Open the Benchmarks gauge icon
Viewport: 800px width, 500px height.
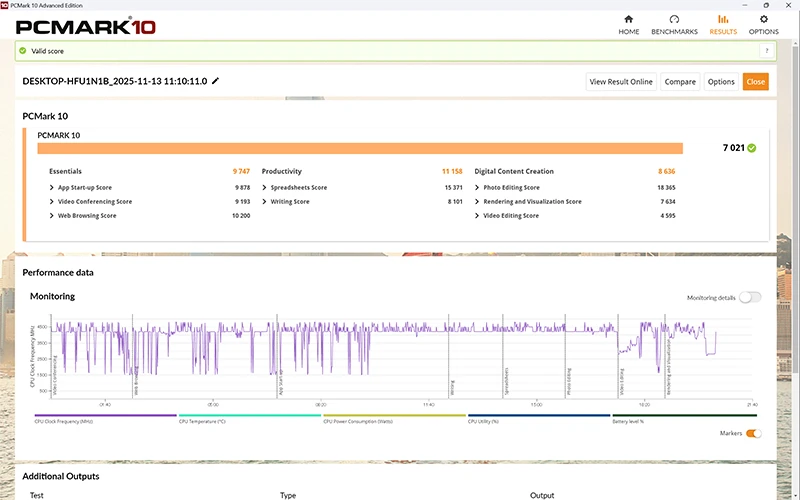[x=674, y=19]
